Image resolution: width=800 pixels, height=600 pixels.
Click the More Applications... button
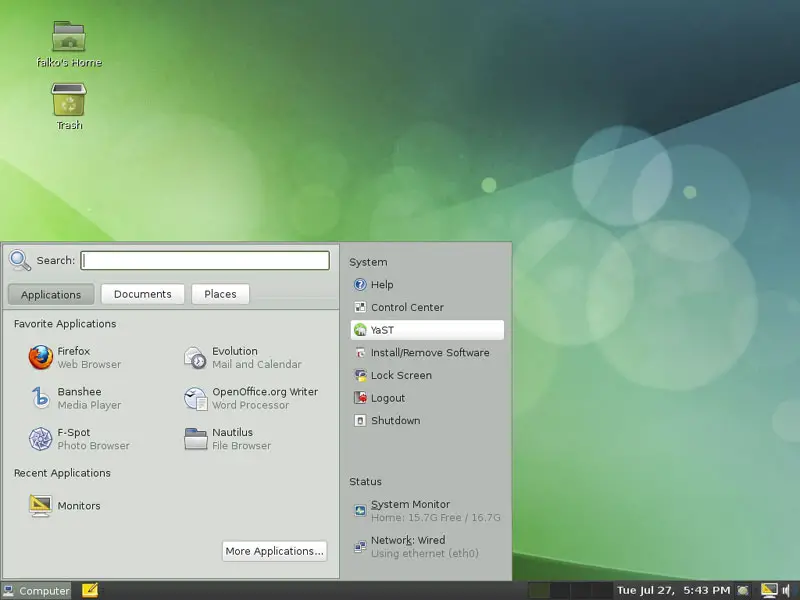pos(274,551)
